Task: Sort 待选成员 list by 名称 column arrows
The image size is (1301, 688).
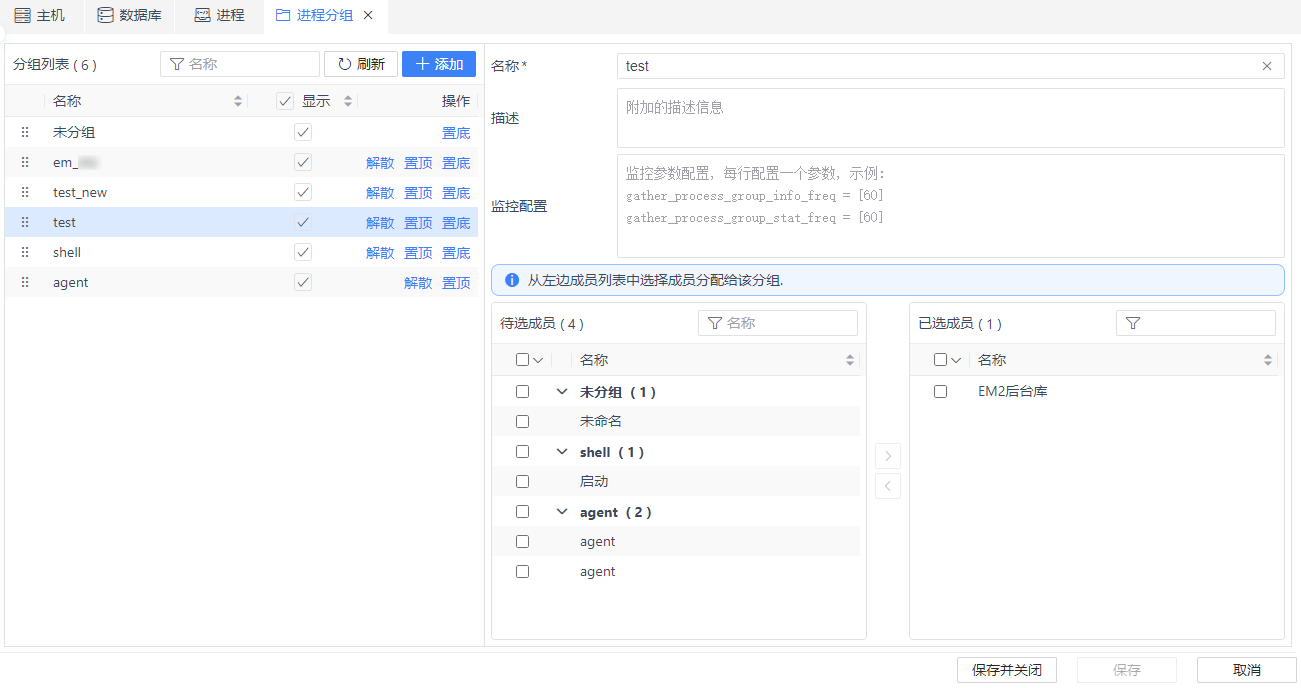Action: point(851,360)
